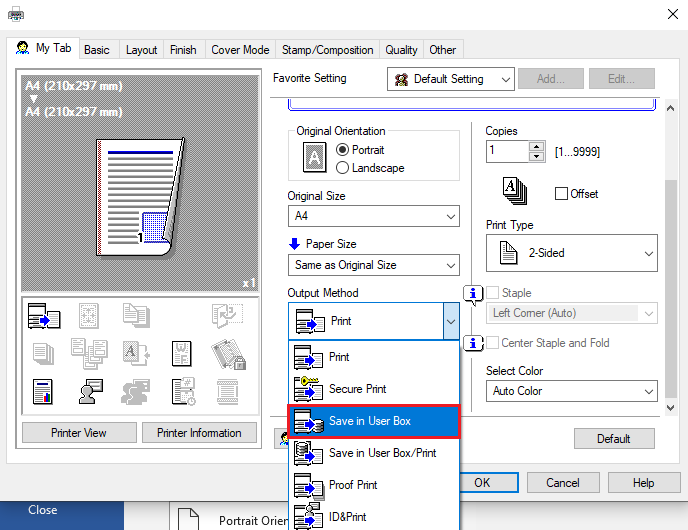Switch to the Finish tab
The height and width of the screenshot is (530, 688).
click(x=183, y=50)
